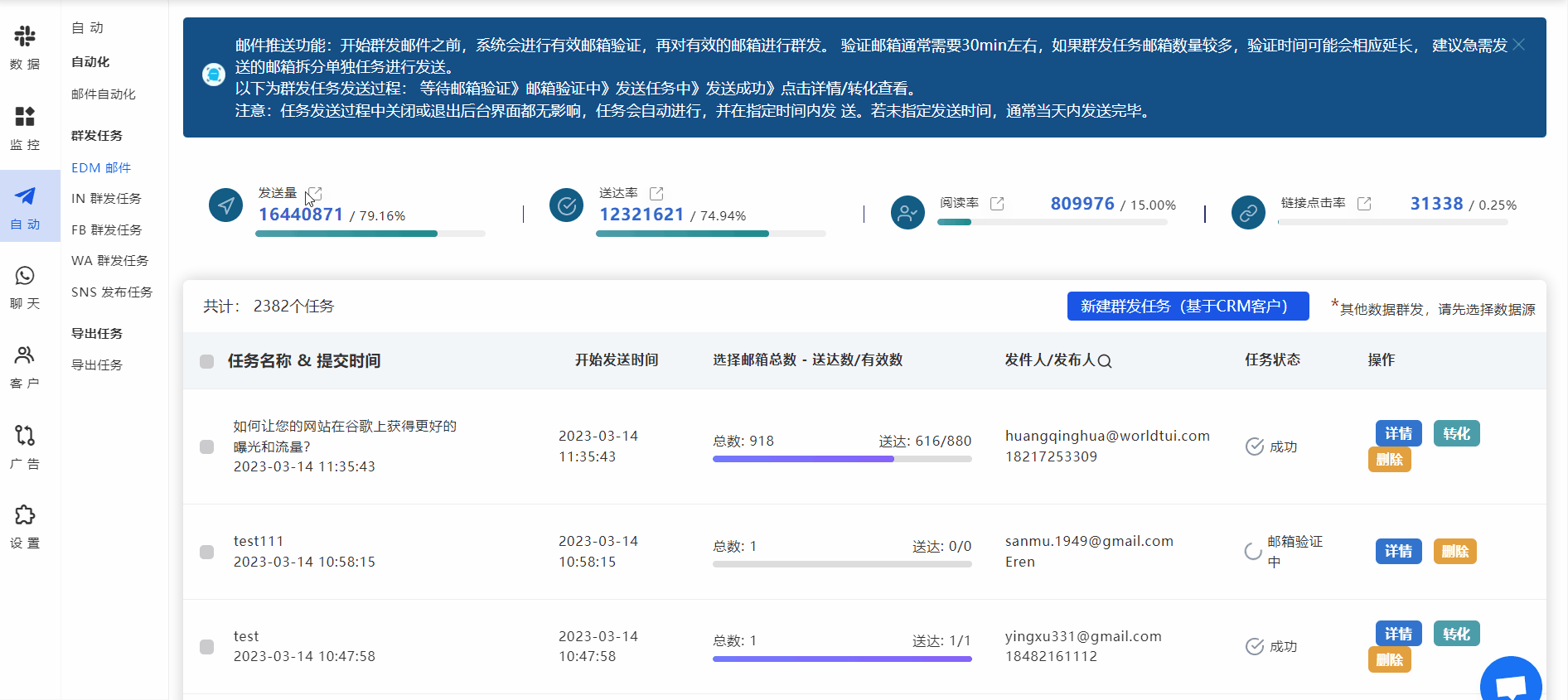1568x700 pixels.
Task: Click the 发送量 79.16% progress bar
Action: click(370, 234)
